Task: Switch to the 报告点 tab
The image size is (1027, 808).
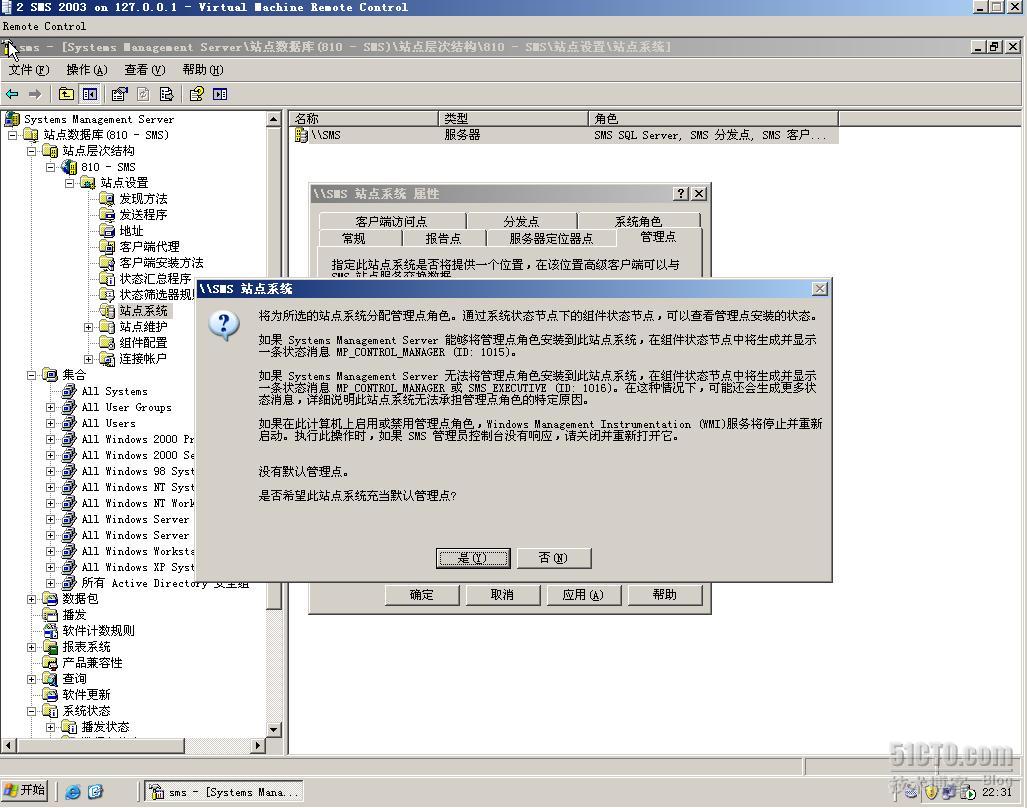Action: (443, 238)
